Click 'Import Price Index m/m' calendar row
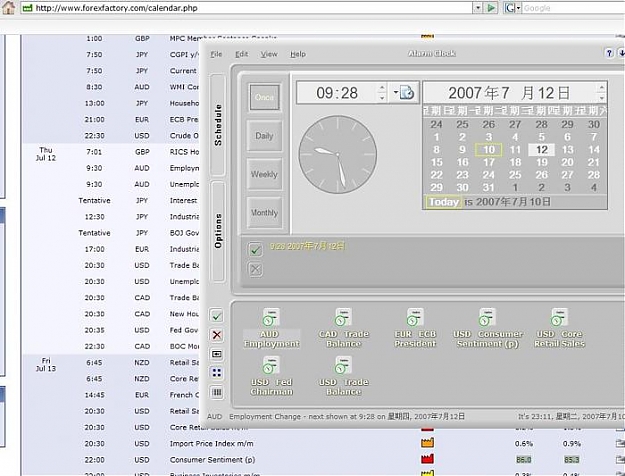This screenshot has height=476, width=625. [x=212, y=443]
